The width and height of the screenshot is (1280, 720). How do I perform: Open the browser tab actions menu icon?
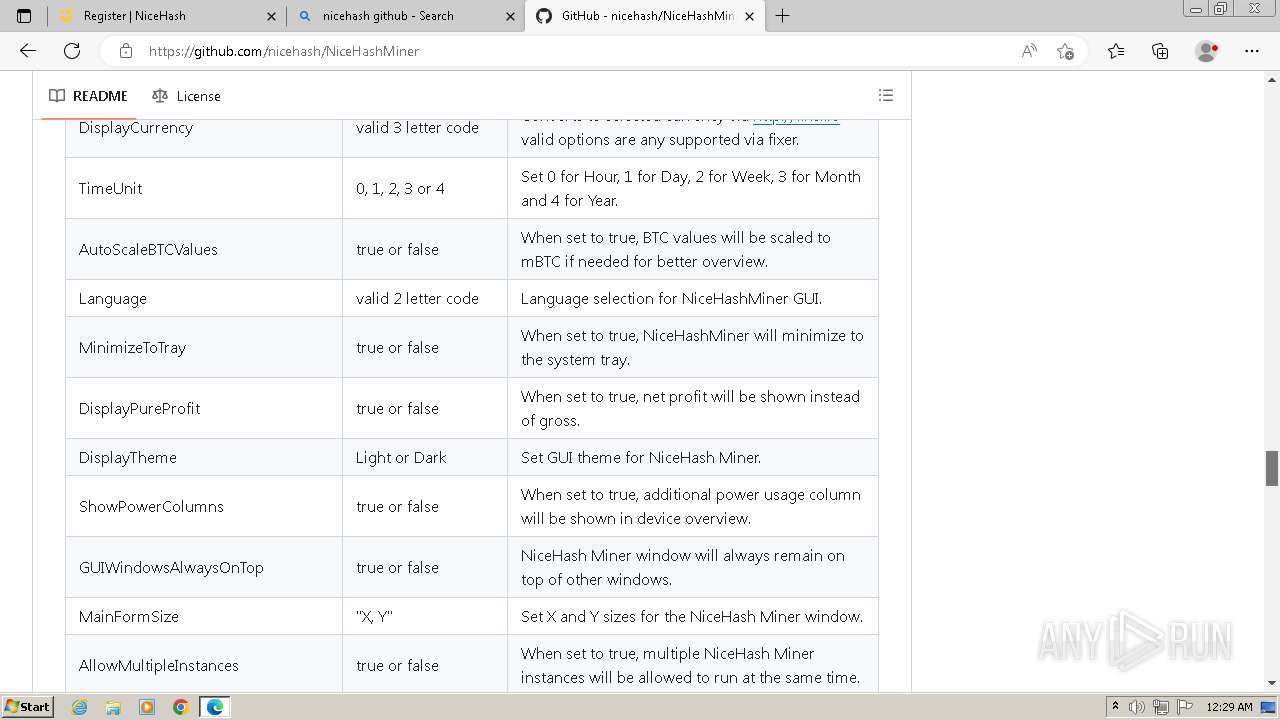tap(24, 16)
